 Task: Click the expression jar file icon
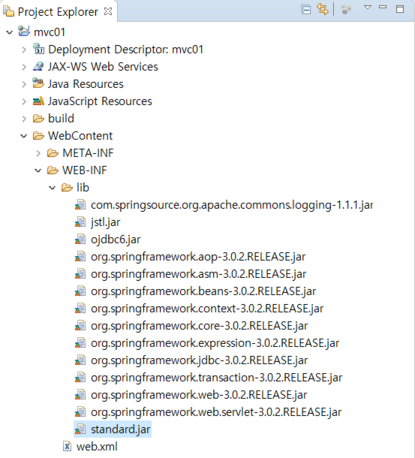click(x=80, y=343)
